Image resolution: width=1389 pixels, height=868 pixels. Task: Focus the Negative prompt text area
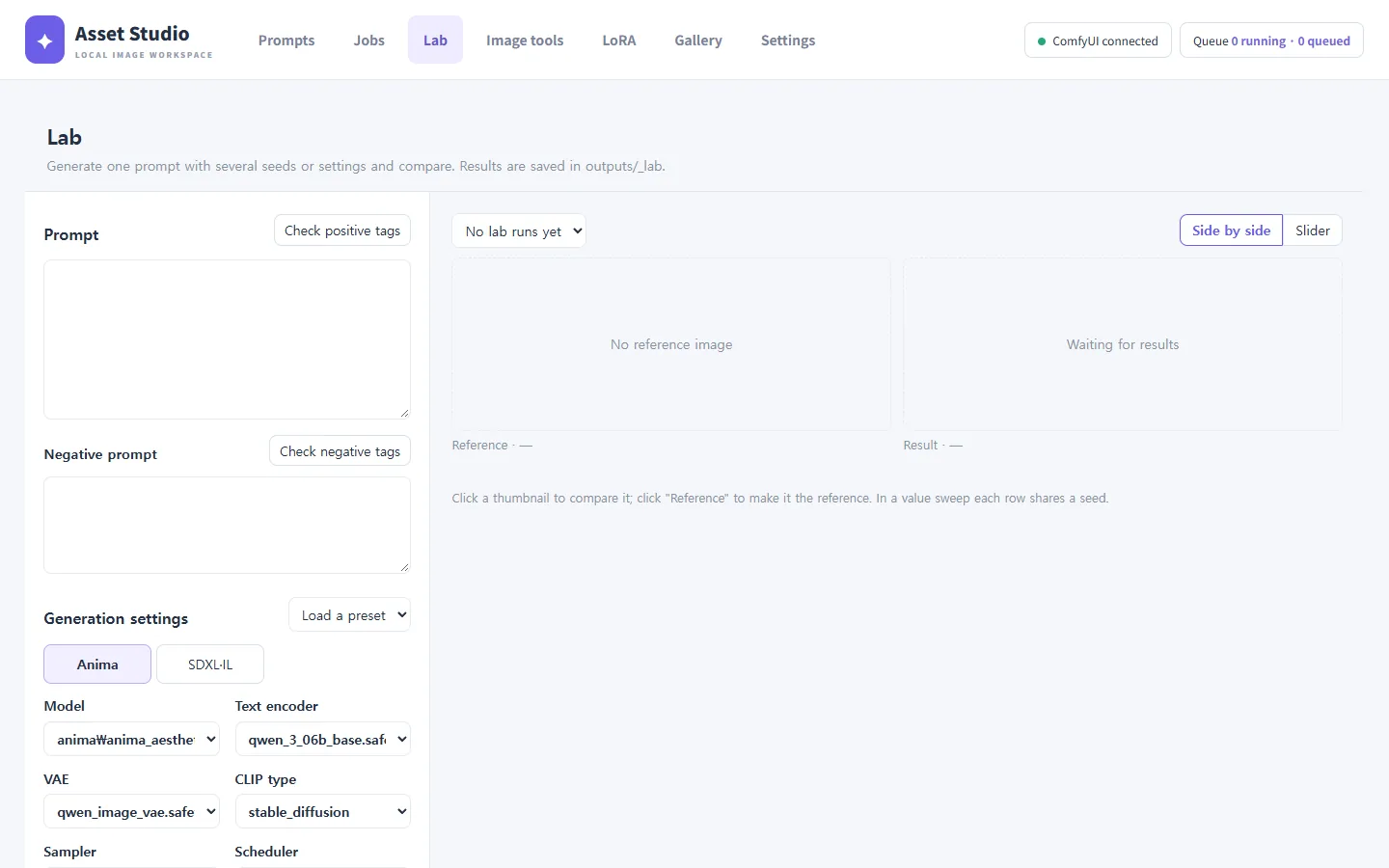228,526
